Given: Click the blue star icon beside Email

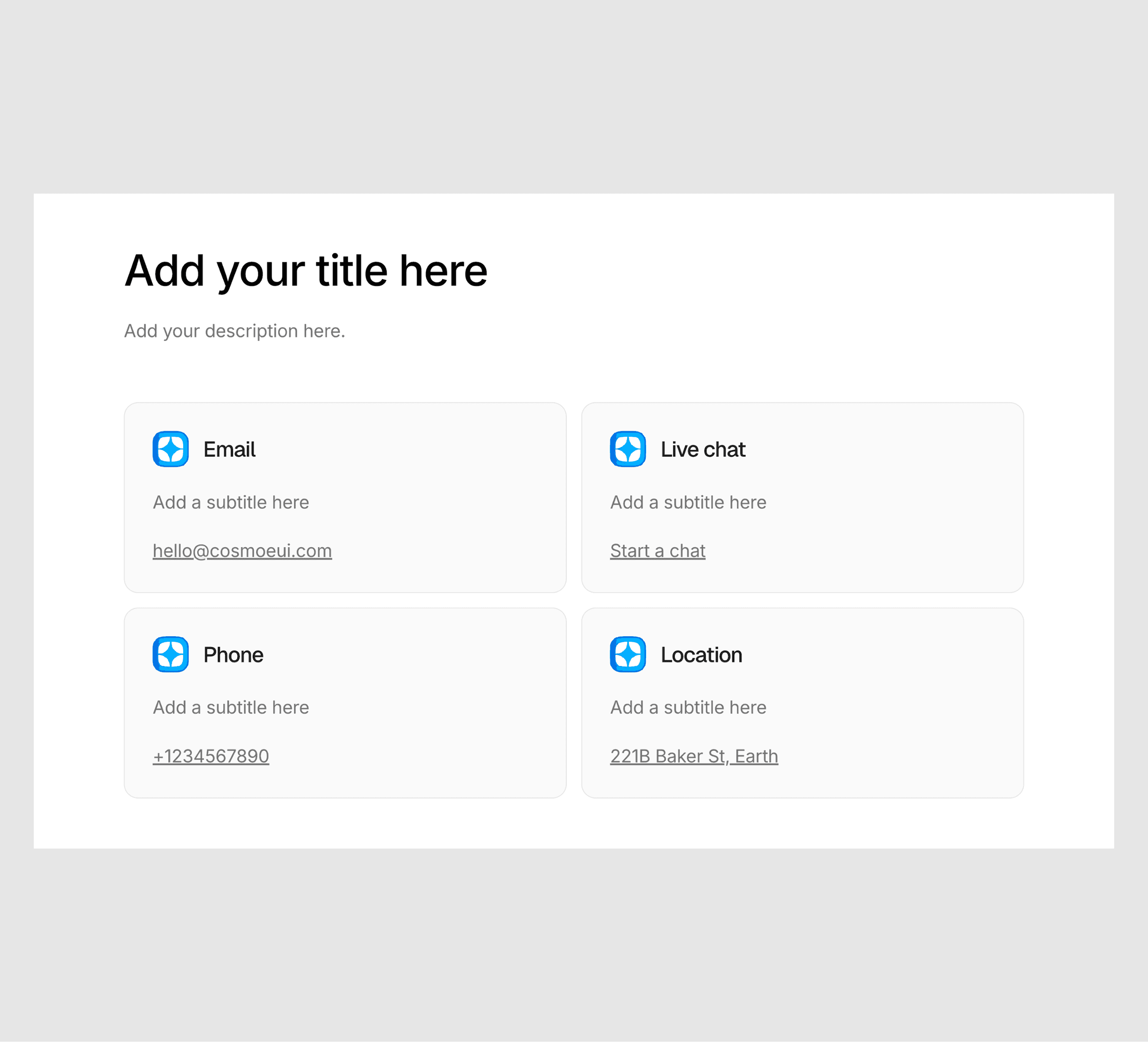Looking at the screenshot, I should tap(170, 449).
